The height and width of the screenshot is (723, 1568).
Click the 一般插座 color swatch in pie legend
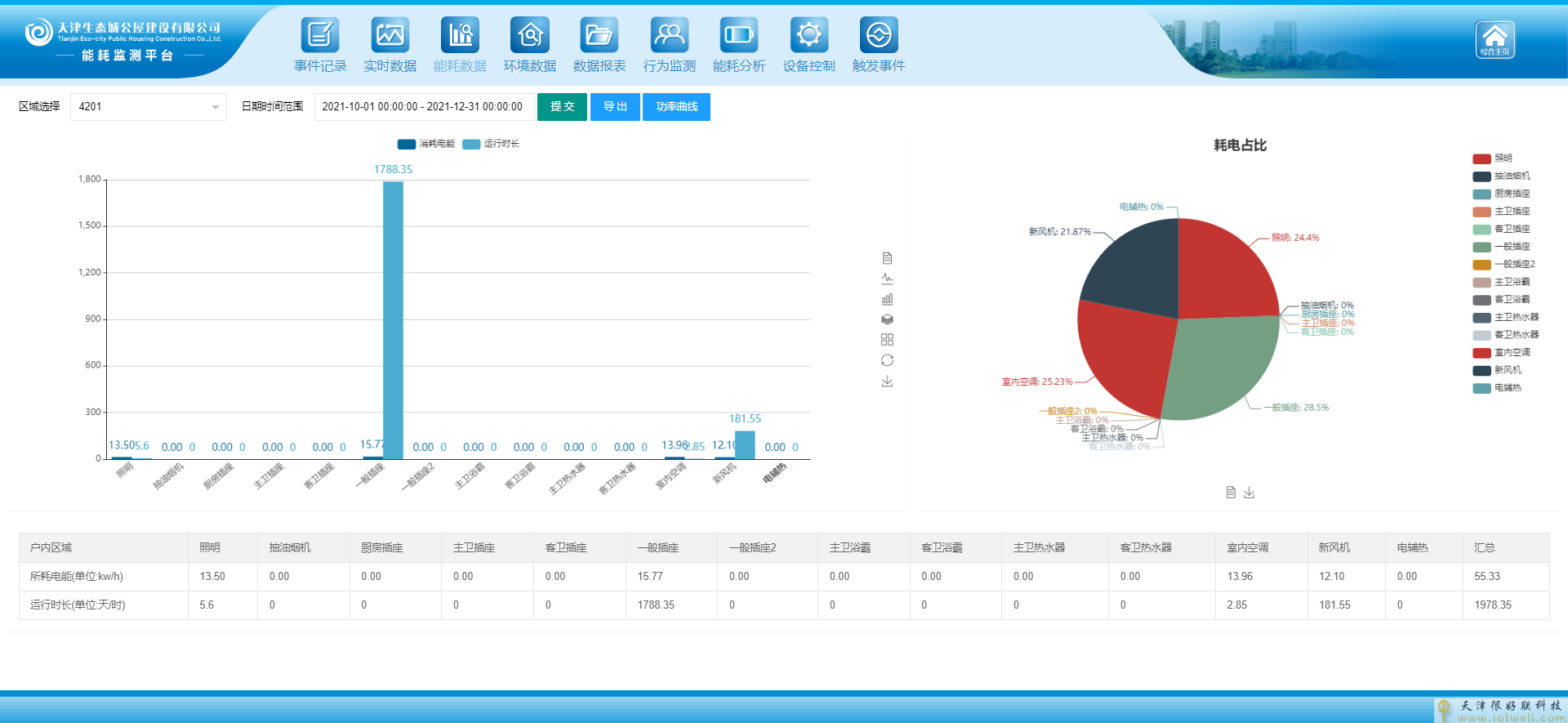(1481, 247)
